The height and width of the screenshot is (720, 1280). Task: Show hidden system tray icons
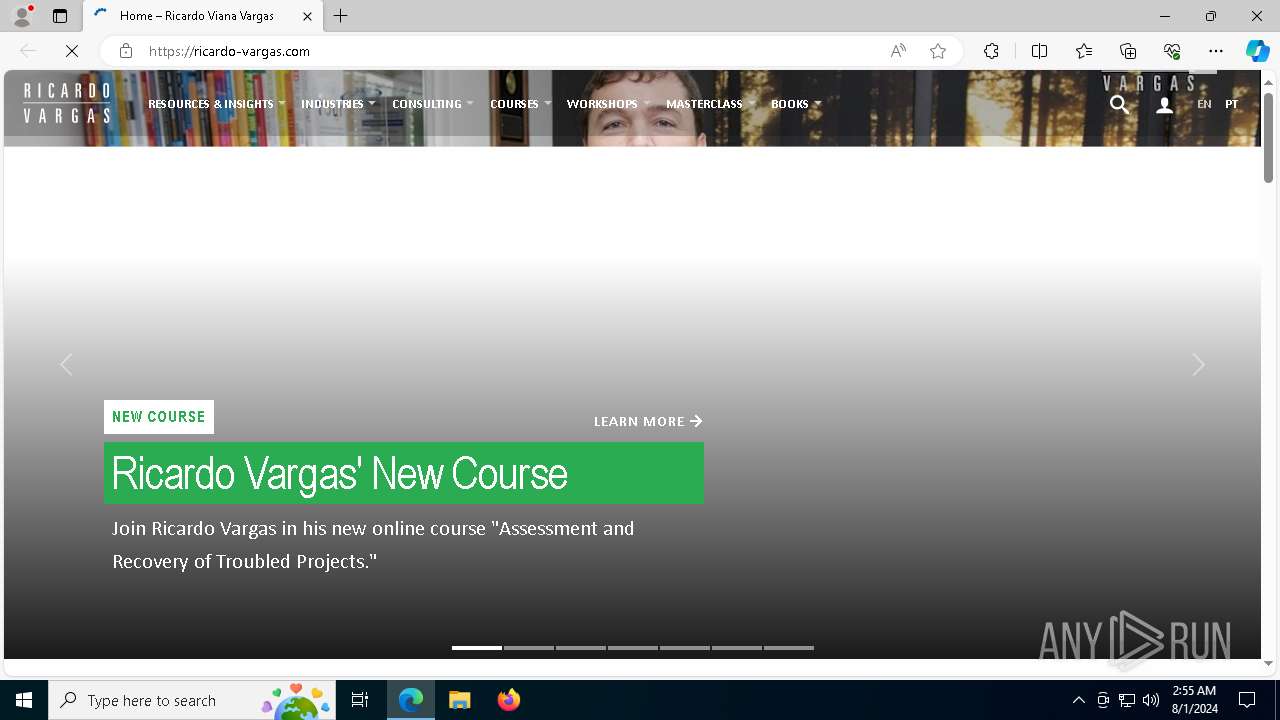pyautogui.click(x=1078, y=700)
